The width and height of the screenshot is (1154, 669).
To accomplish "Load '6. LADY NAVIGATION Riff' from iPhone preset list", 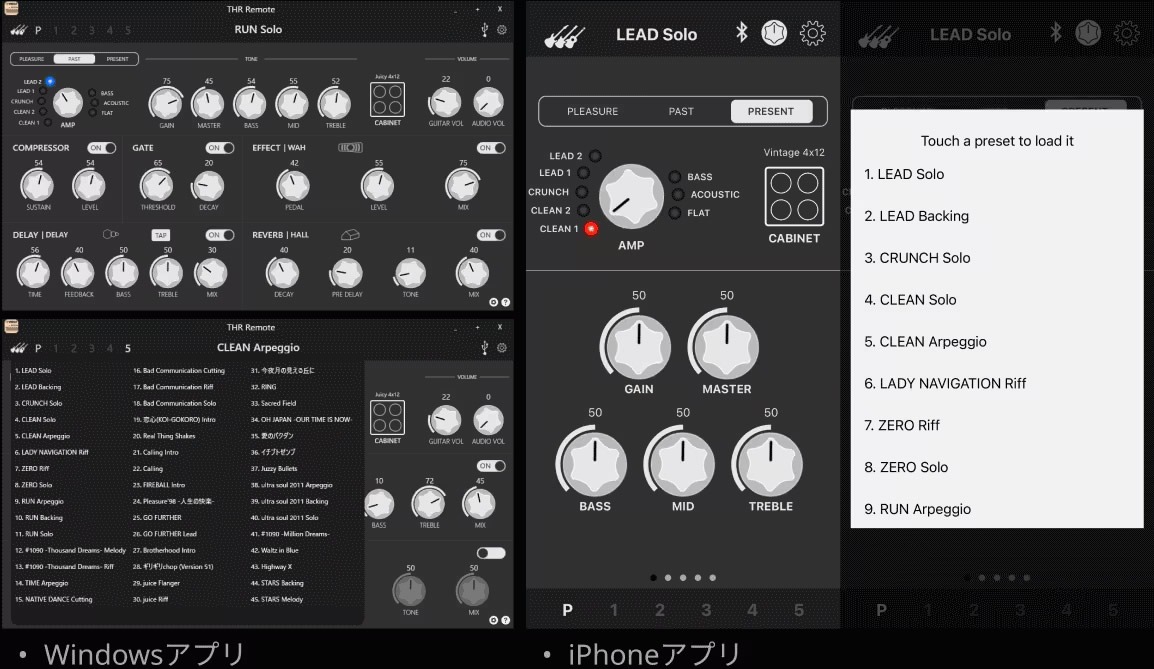I will [945, 383].
